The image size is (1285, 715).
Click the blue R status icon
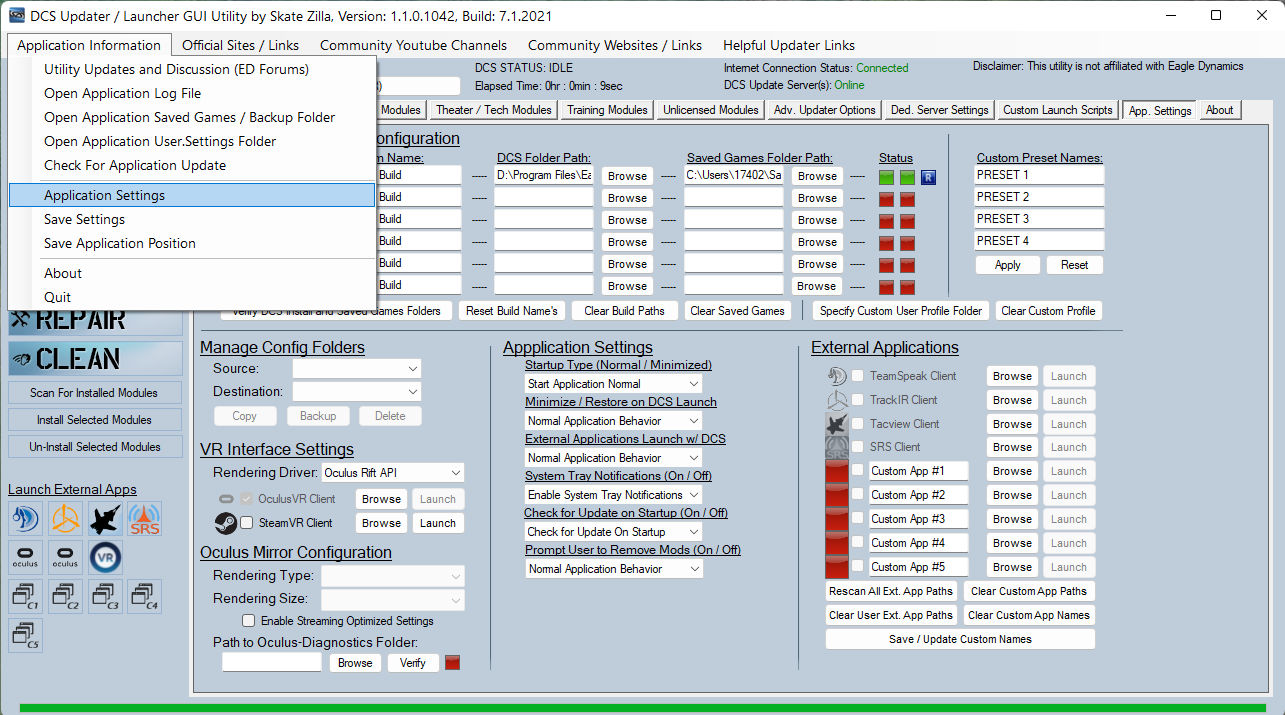click(928, 176)
